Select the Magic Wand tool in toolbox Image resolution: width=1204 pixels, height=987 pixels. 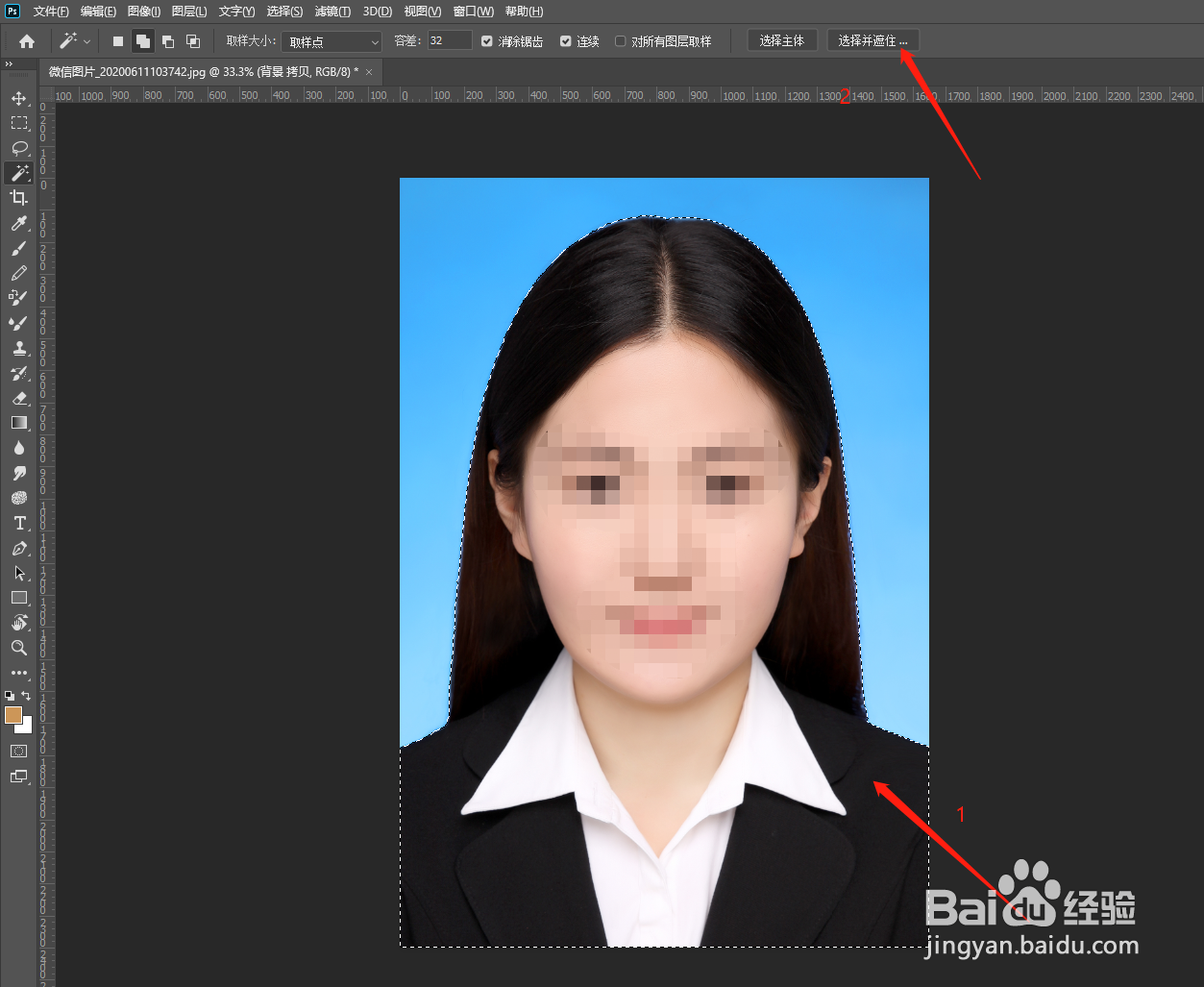tap(19, 173)
